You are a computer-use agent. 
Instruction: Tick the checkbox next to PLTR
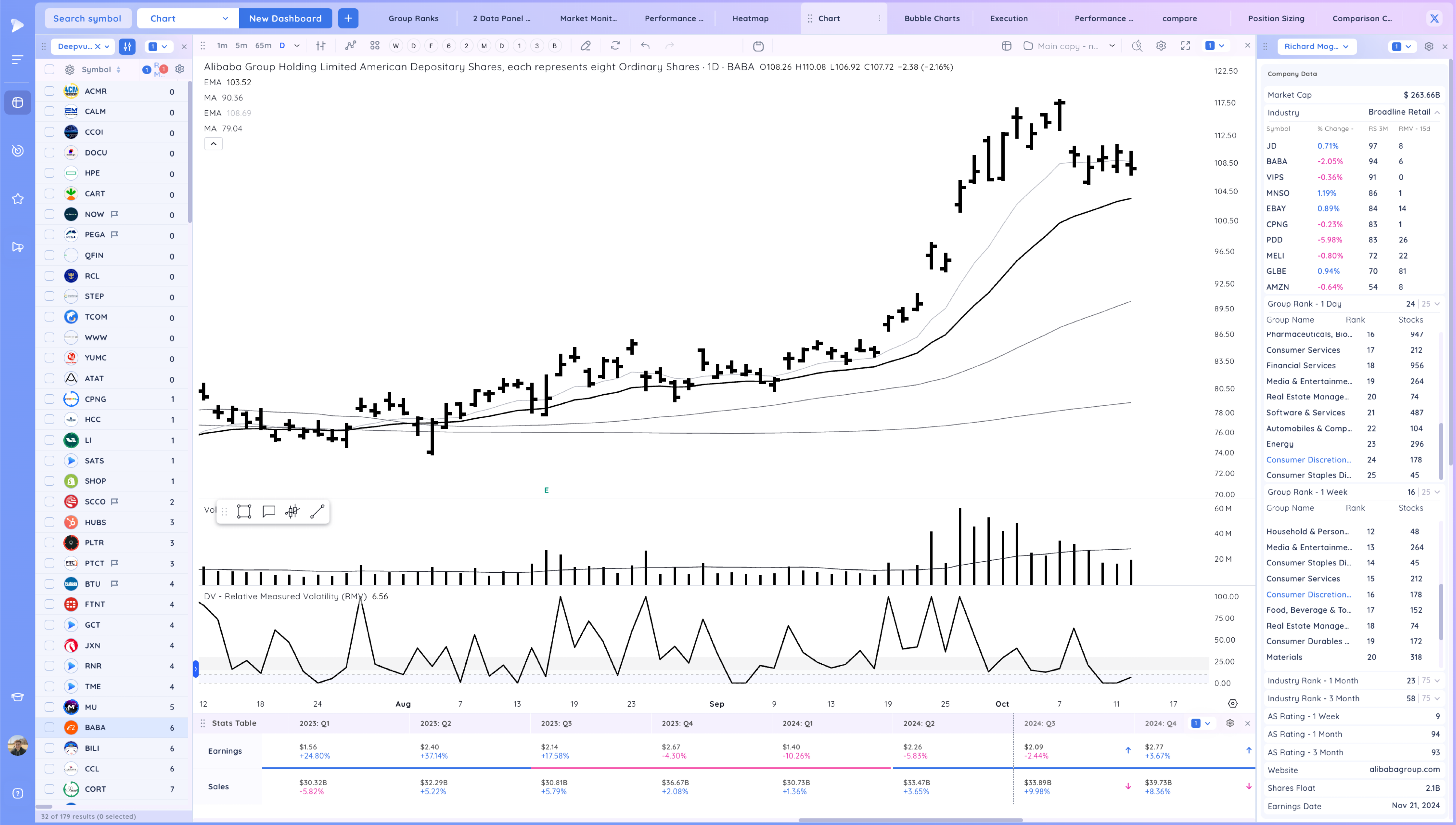50,543
